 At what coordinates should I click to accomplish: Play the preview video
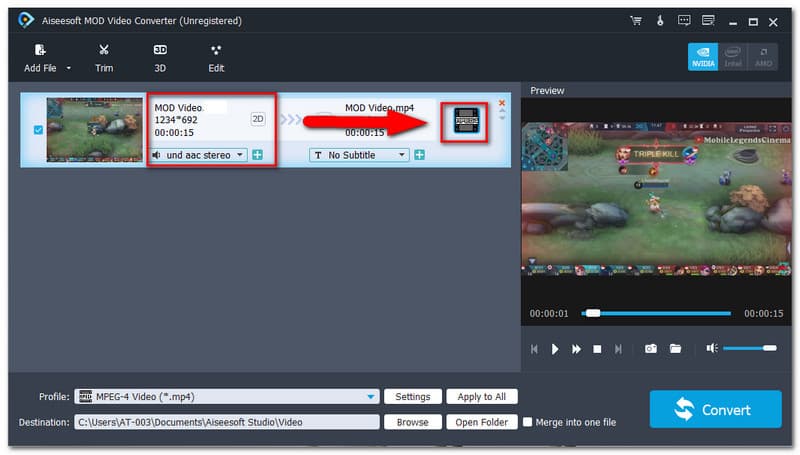(555, 349)
